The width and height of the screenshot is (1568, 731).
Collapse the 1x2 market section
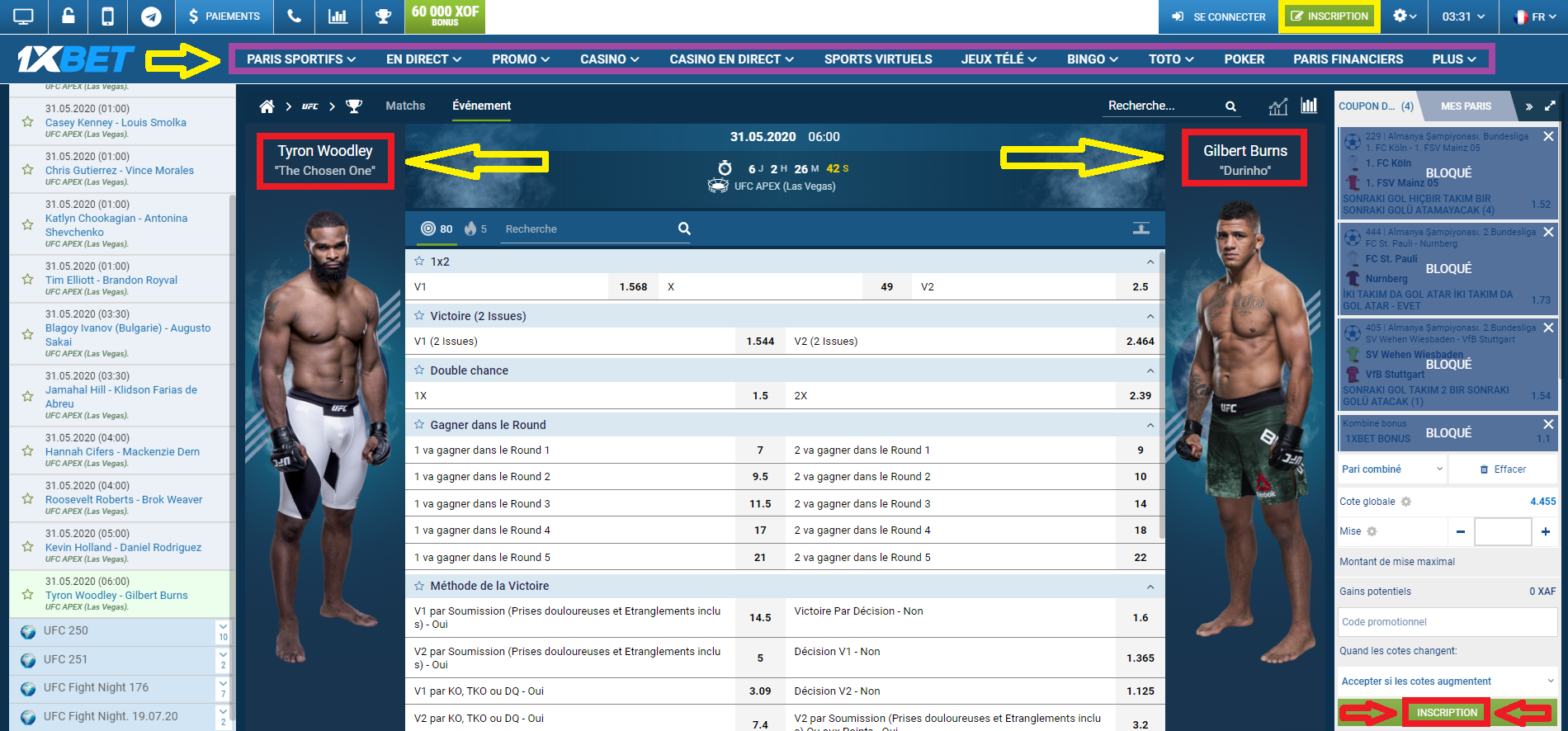[x=1150, y=262]
